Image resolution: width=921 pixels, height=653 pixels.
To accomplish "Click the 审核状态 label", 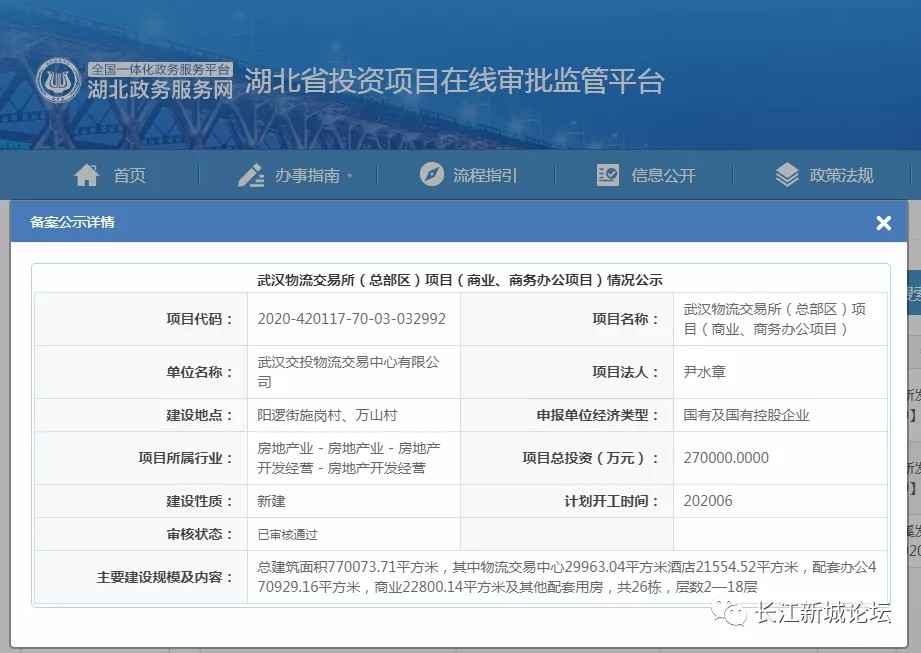I will click(200, 534).
